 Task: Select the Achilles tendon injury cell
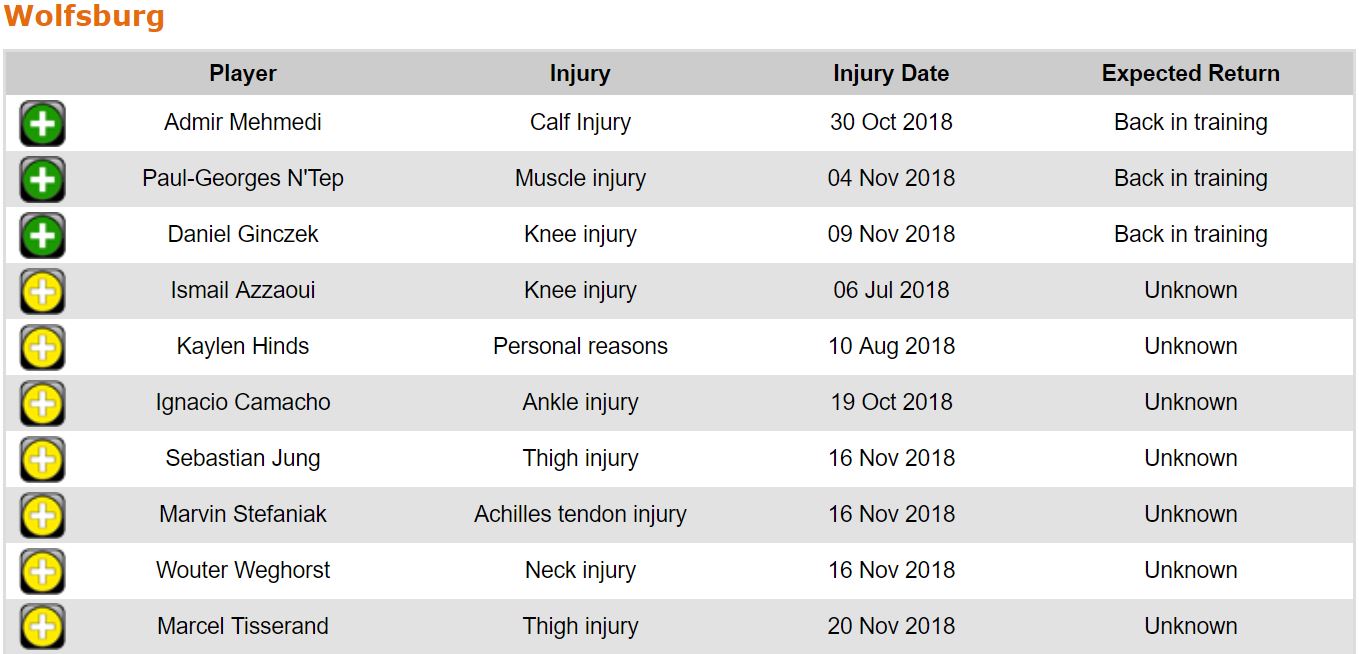(580, 514)
